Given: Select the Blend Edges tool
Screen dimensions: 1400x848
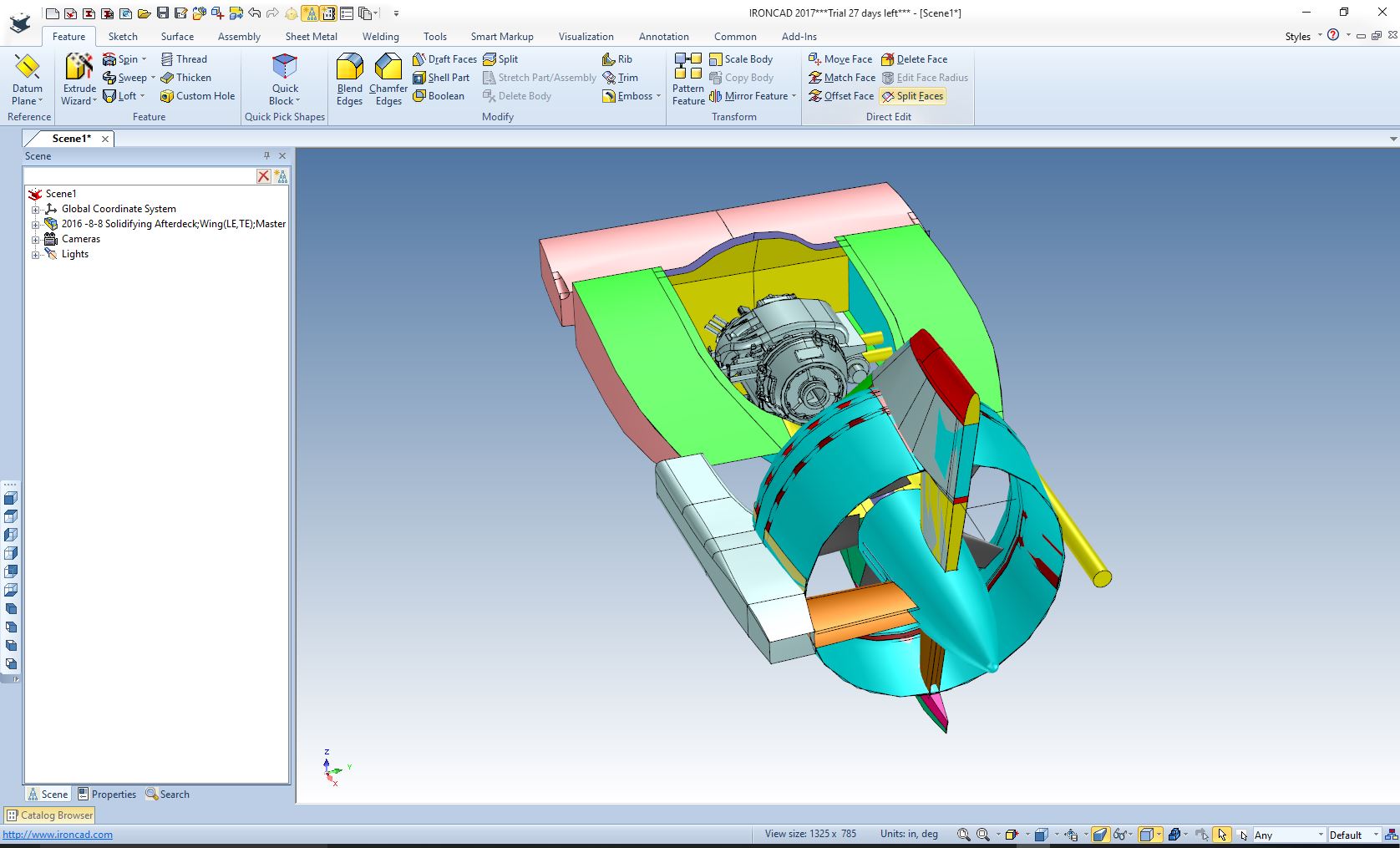Looking at the screenshot, I should click(349, 67).
